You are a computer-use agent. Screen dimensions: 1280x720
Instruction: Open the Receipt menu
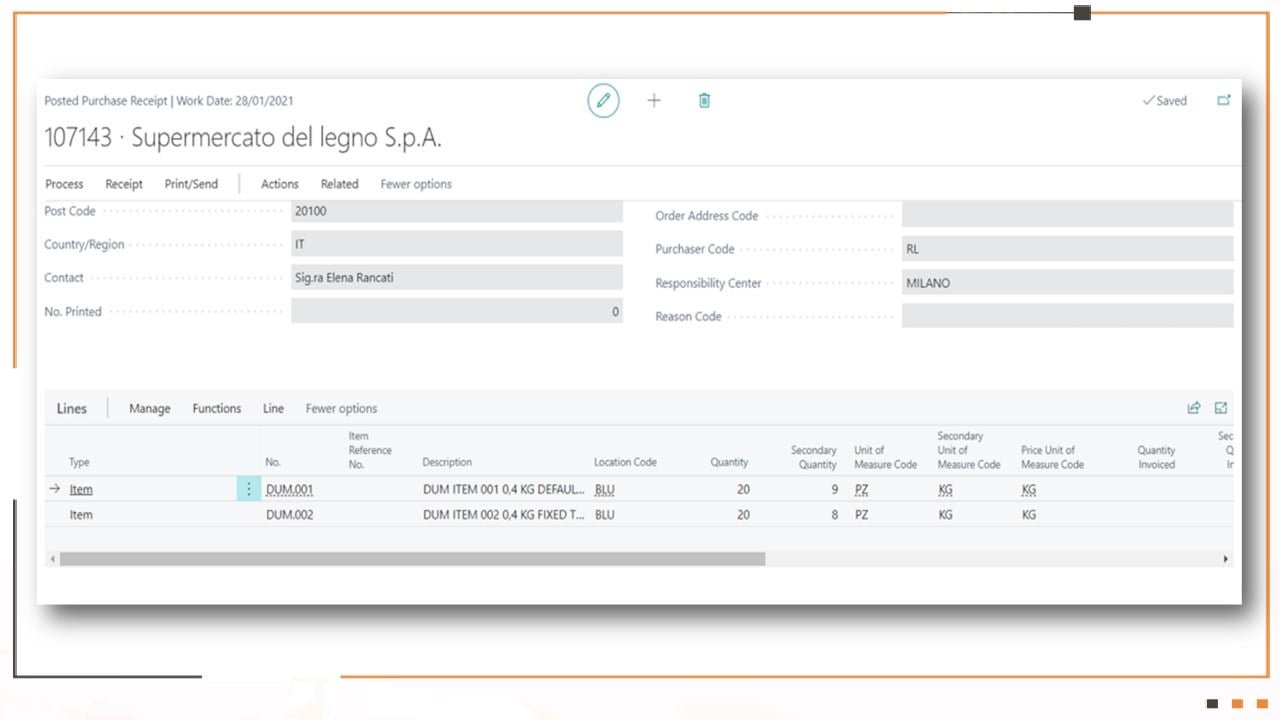[124, 184]
